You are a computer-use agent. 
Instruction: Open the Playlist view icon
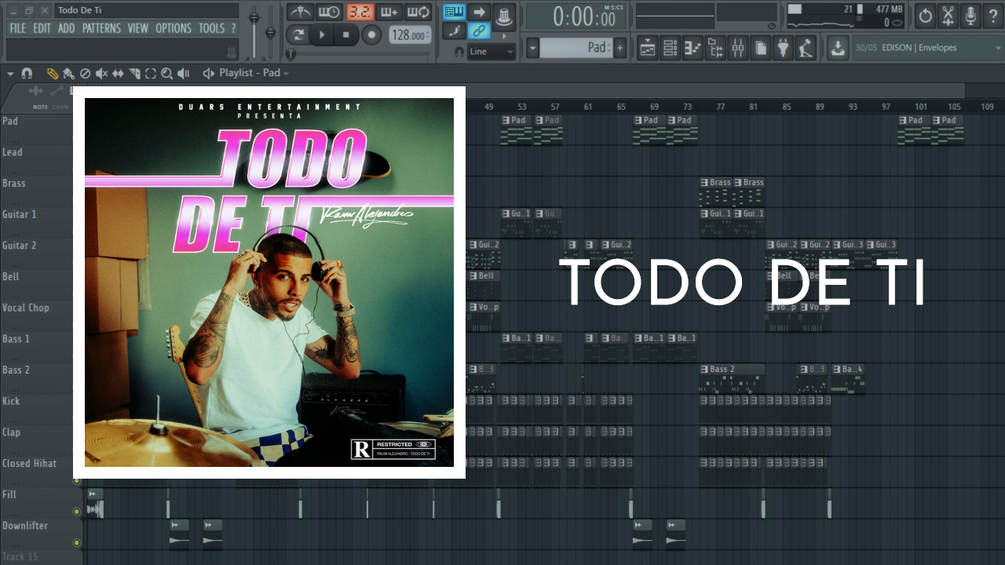click(647, 48)
